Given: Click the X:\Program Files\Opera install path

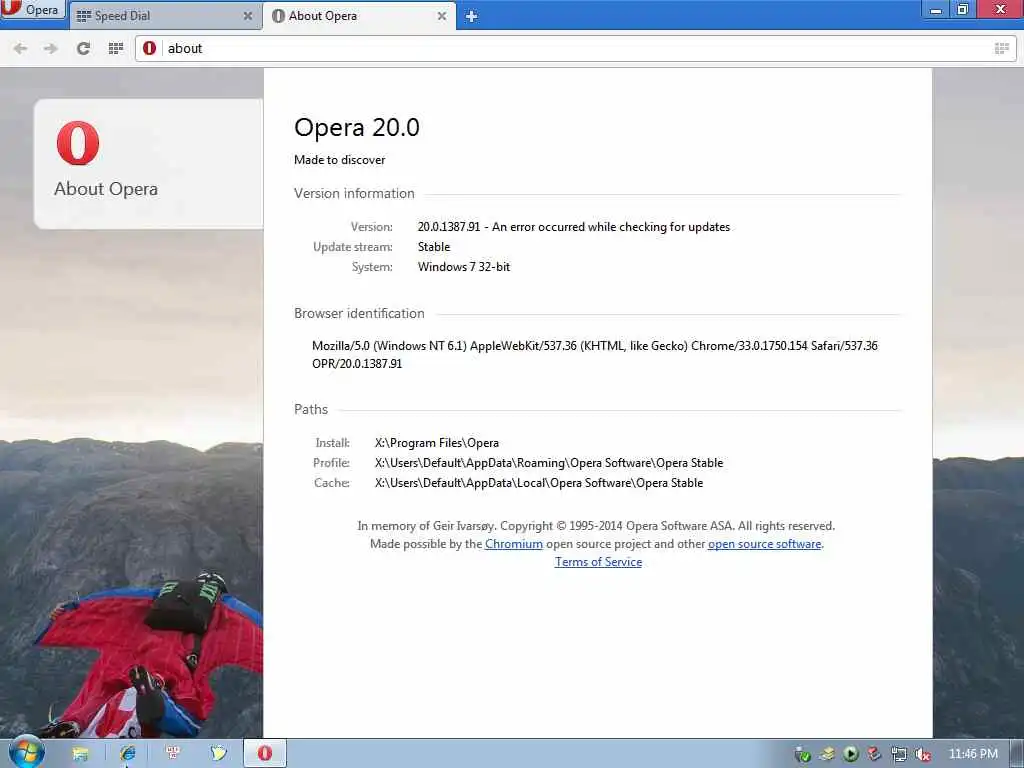Looking at the screenshot, I should click(x=436, y=443).
